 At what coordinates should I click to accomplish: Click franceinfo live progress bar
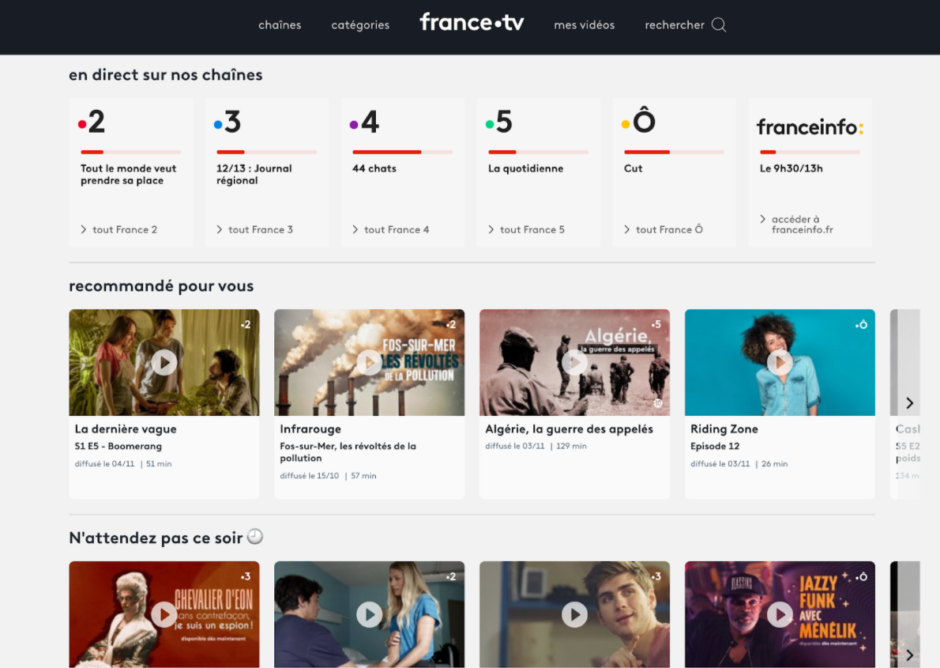tap(810, 152)
